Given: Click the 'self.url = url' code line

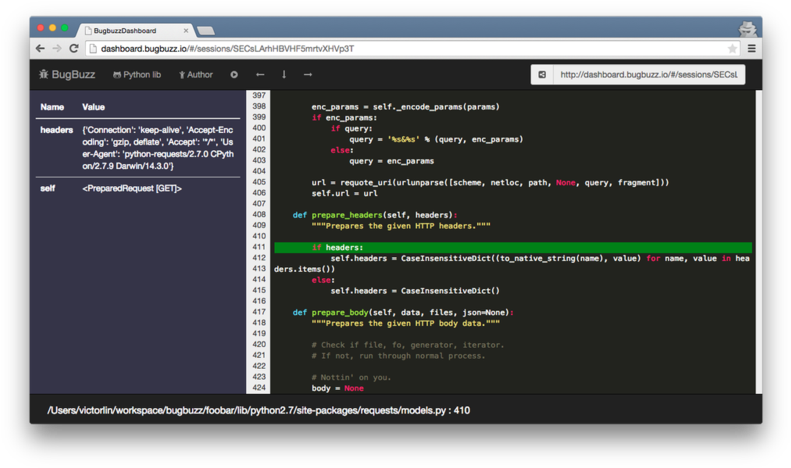Looking at the screenshot, I should [344, 193].
